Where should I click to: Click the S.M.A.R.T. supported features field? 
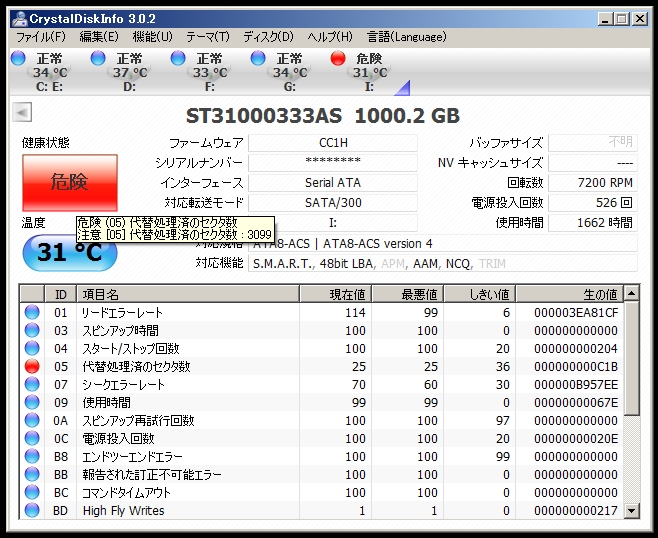pyautogui.click(x=443, y=264)
